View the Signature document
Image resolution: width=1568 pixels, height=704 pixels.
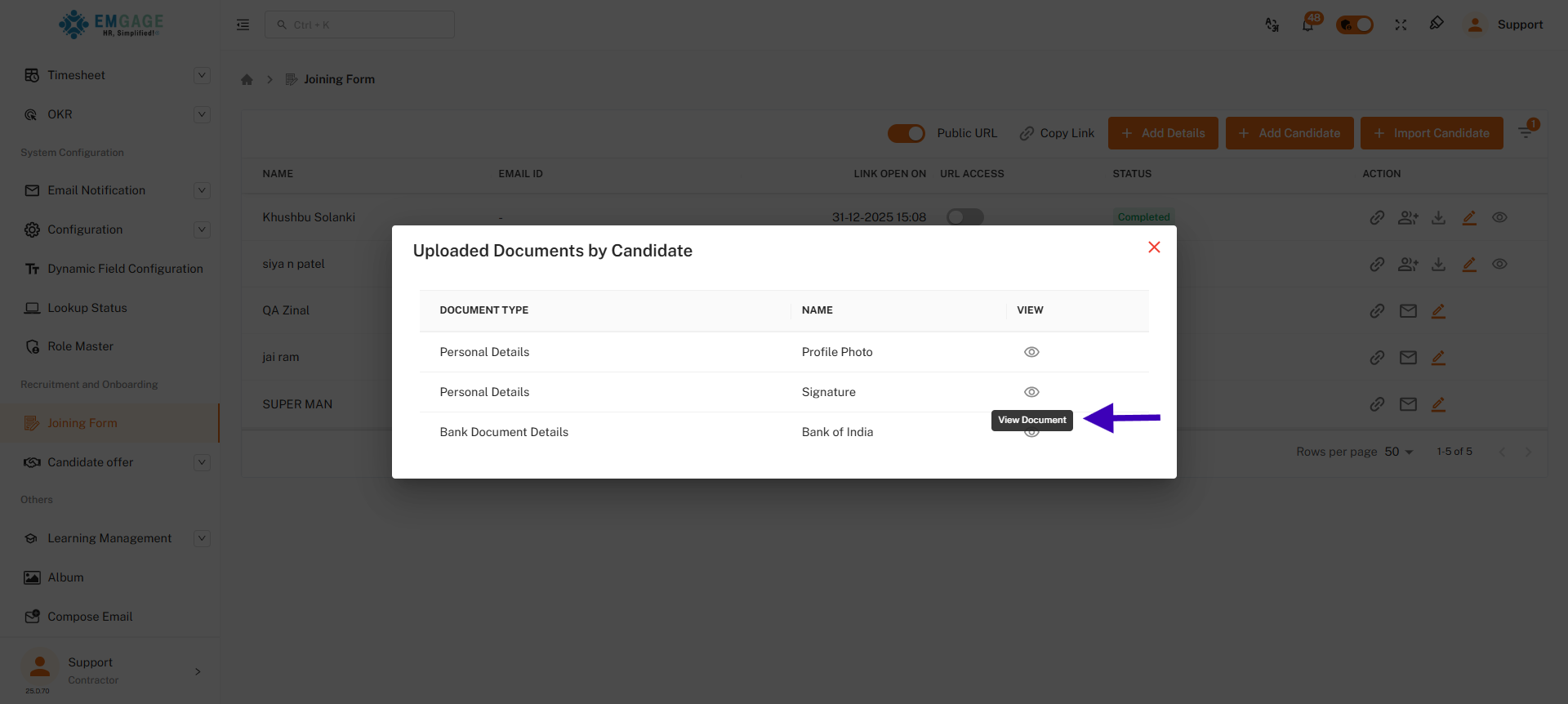(x=1031, y=392)
